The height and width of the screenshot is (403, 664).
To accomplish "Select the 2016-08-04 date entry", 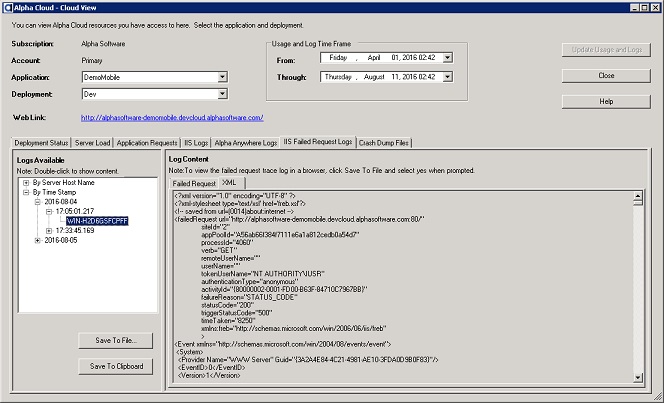I will [61, 202].
